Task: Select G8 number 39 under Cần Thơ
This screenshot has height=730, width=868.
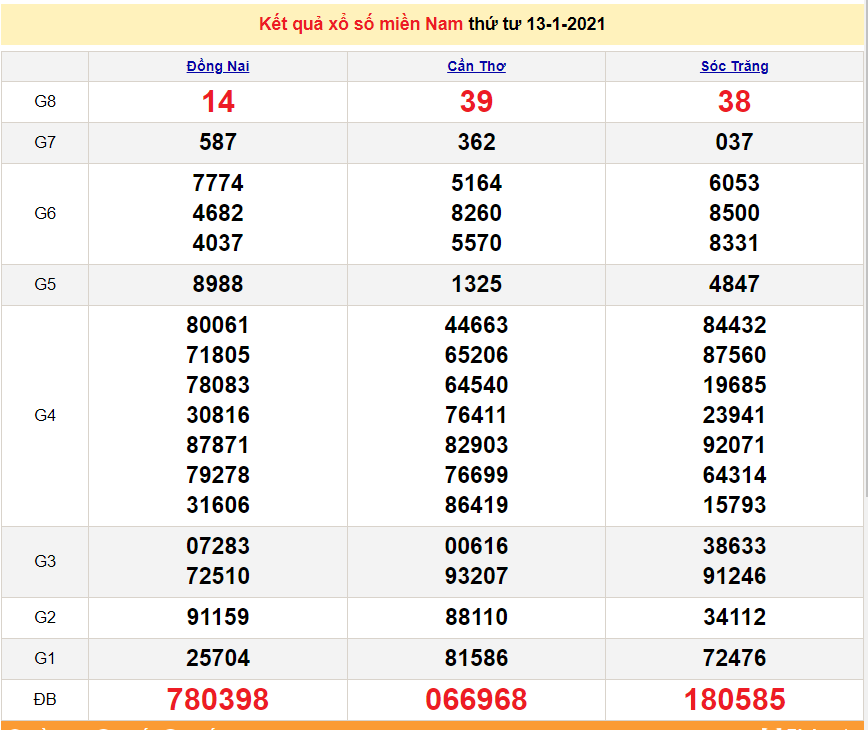Action: 476,101
